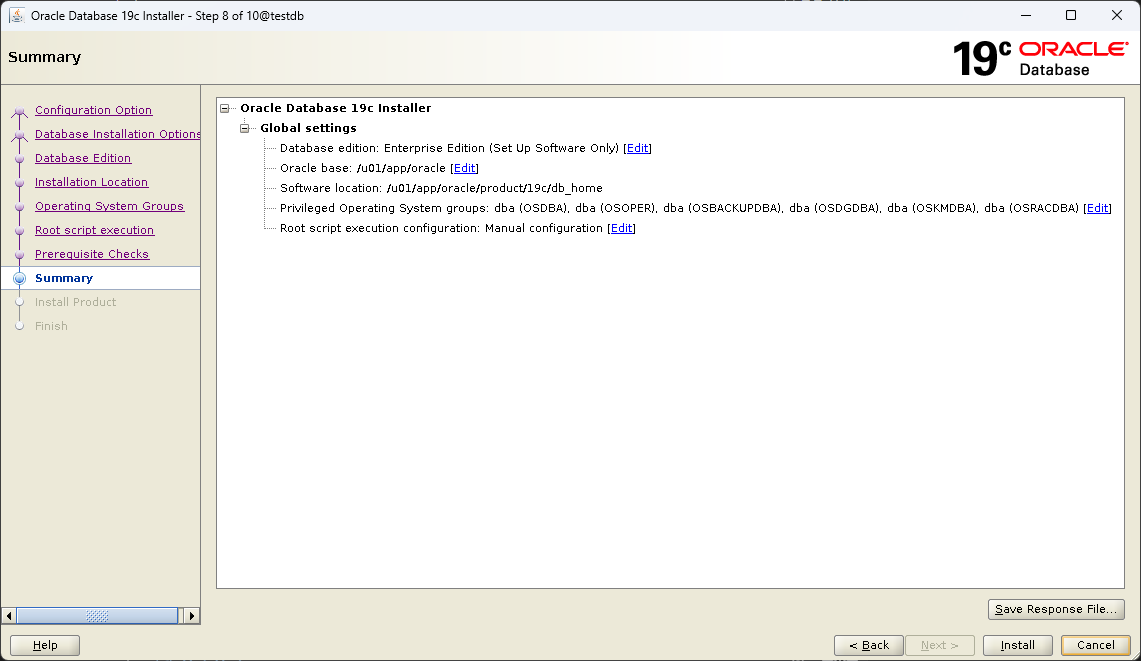Click sidebar scrollbar left arrow

[x=9, y=616]
